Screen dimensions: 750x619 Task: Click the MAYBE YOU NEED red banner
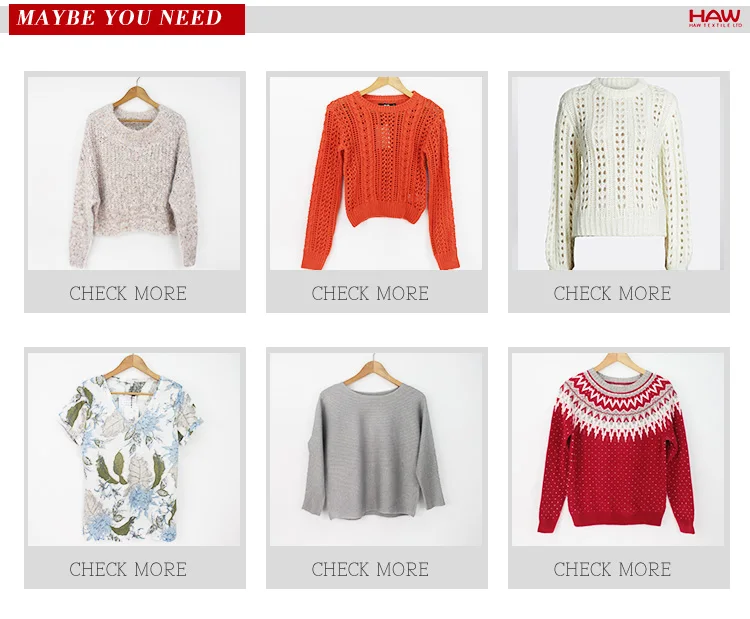pyautogui.click(x=127, y=19)
